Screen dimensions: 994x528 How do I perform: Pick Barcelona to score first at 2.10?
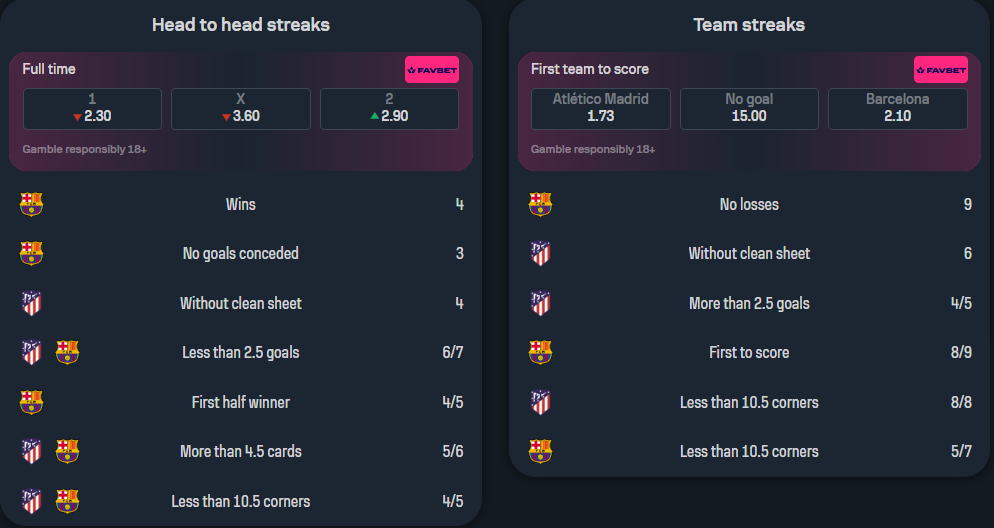coord(897,109)
